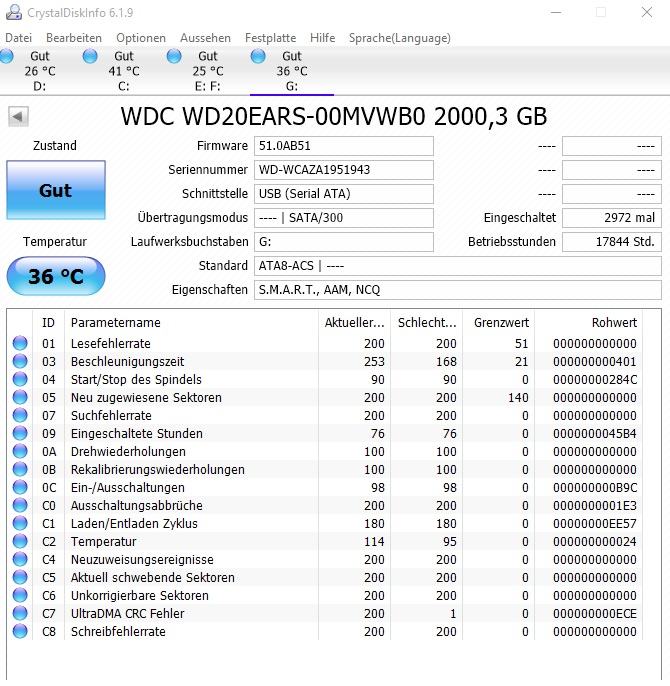This screenshot has height=686, width=670.
Task: Select the E: F: drive status orb
Action: click(x=174, y=56)
